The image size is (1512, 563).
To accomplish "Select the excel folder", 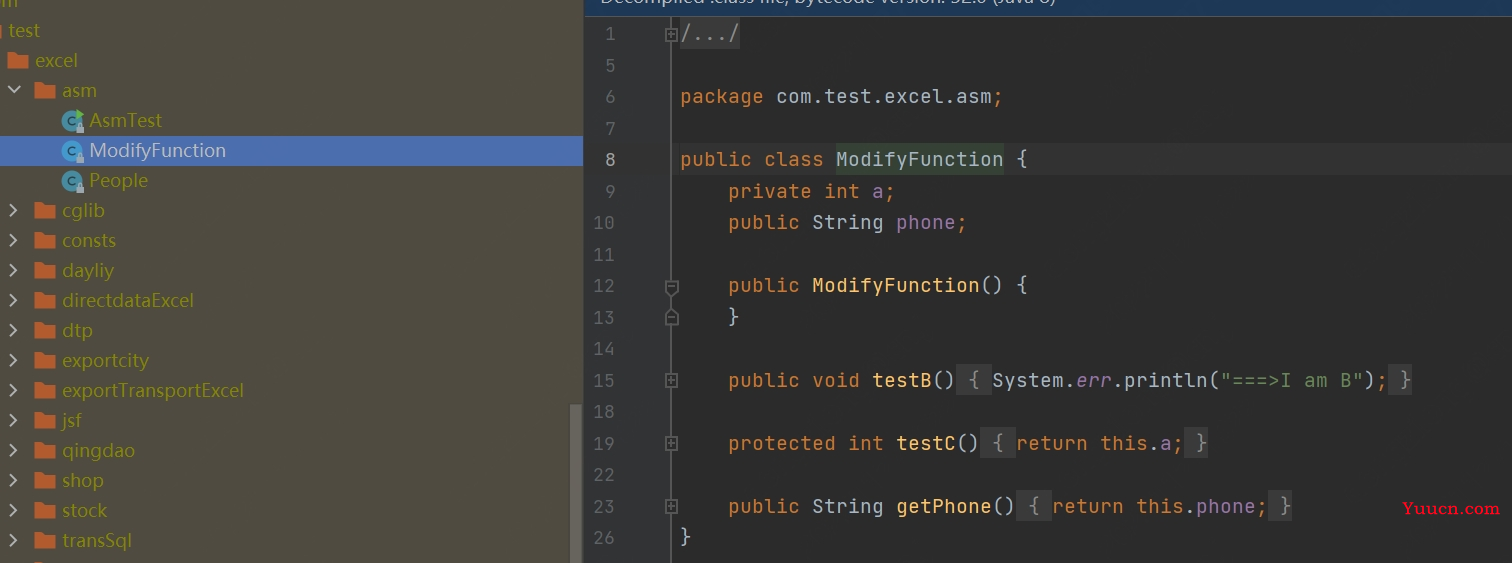I will [56, 60].
